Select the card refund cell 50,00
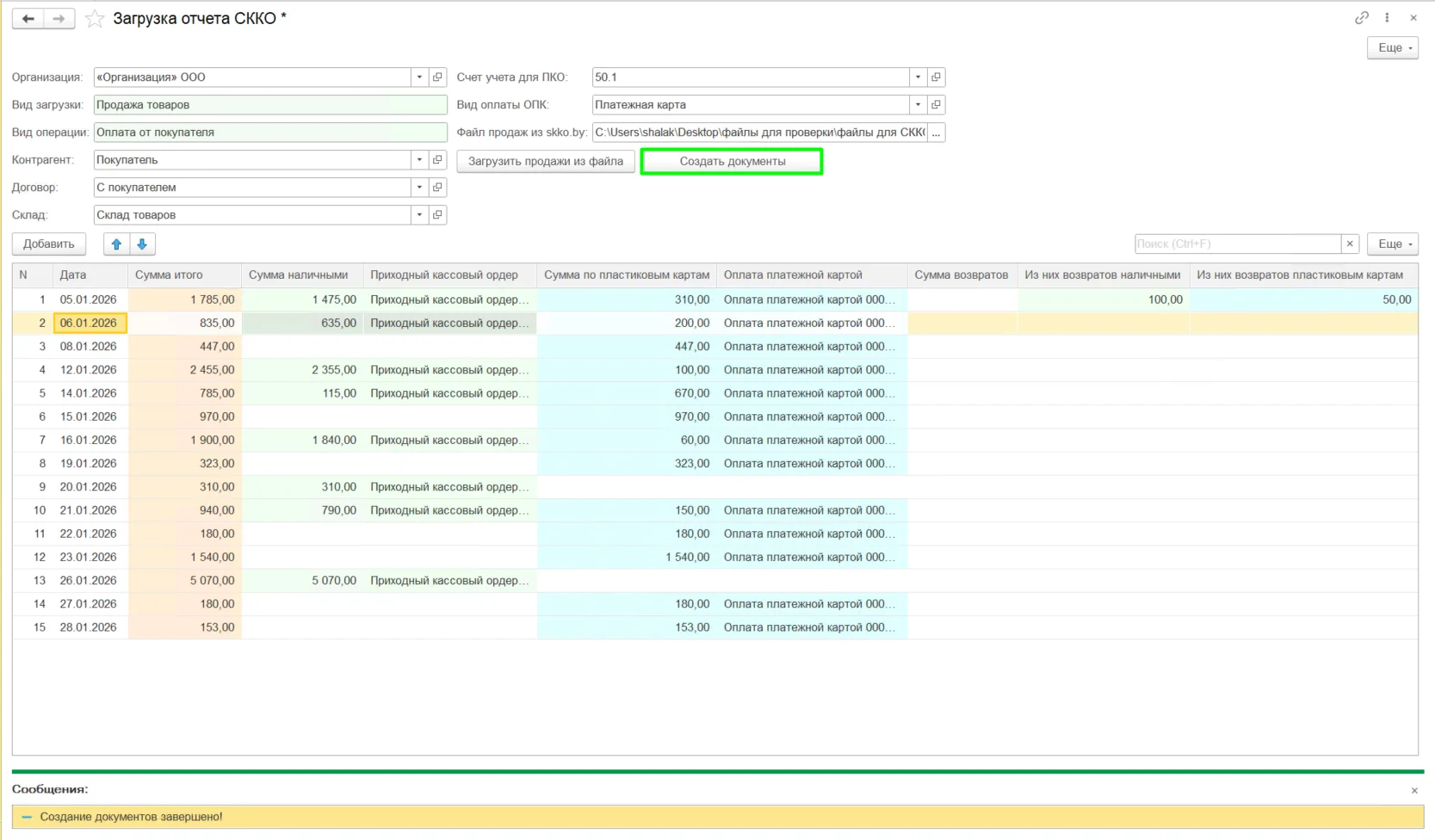Image resolution: width=1435 pixels, height=840 pixels. 1304,300
